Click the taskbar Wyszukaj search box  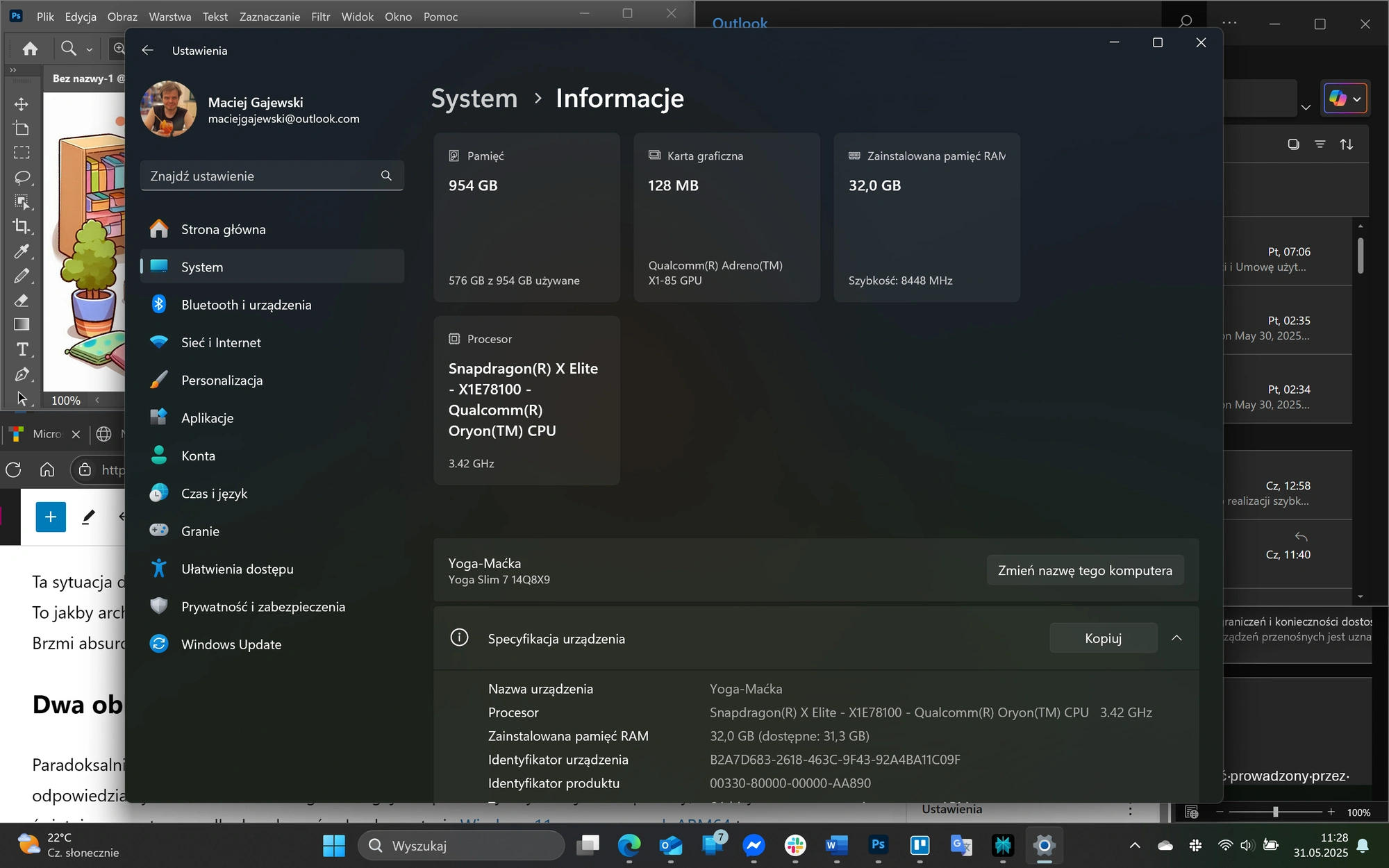click(461, 845)
